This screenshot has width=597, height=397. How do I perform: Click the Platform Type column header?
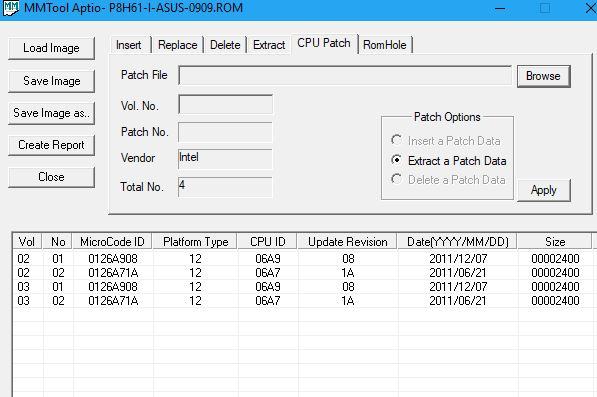tap(195, 242)
